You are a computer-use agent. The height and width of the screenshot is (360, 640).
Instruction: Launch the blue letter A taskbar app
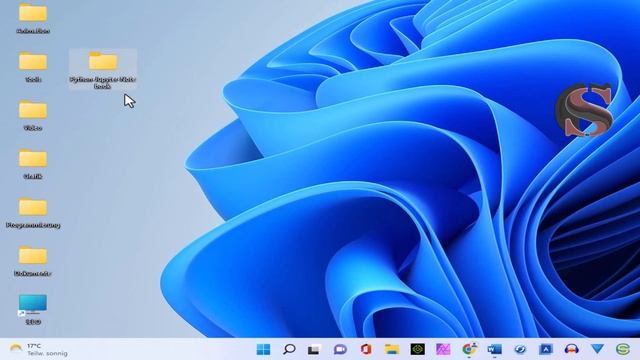pos(546,349)
